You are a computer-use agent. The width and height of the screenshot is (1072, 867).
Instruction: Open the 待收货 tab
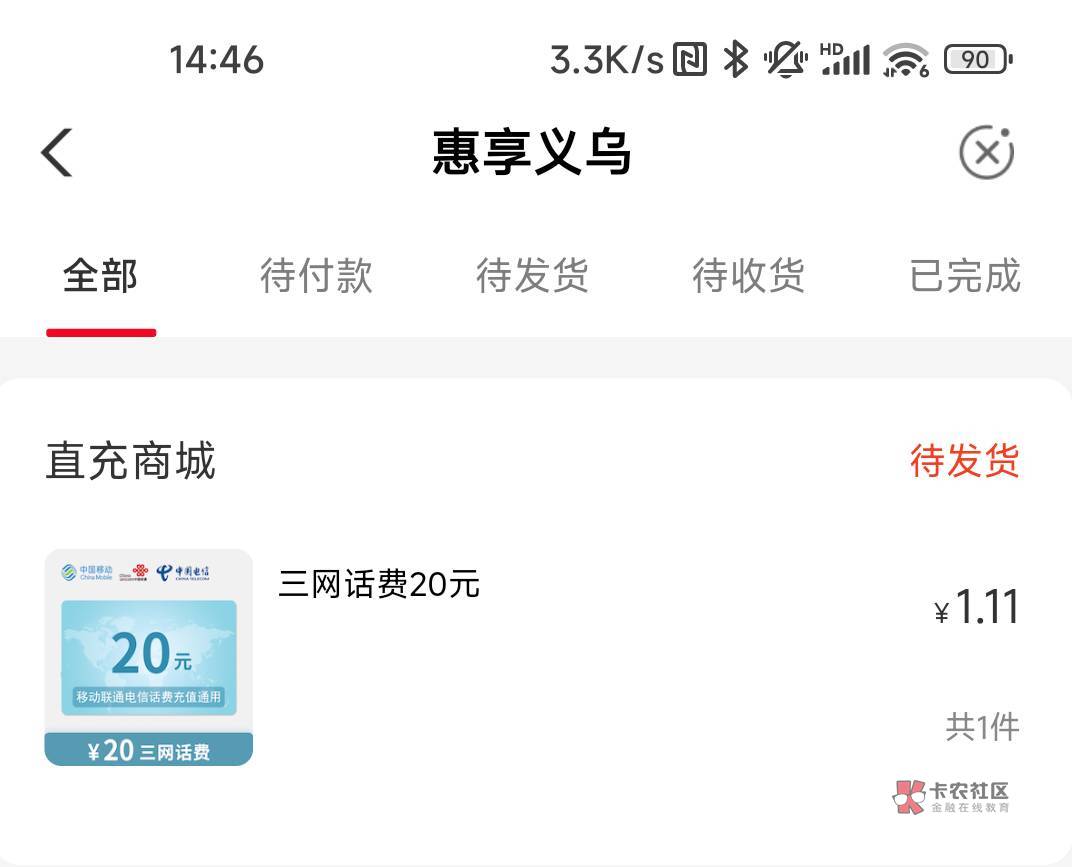pyautogui.click(x=749, y=276)
